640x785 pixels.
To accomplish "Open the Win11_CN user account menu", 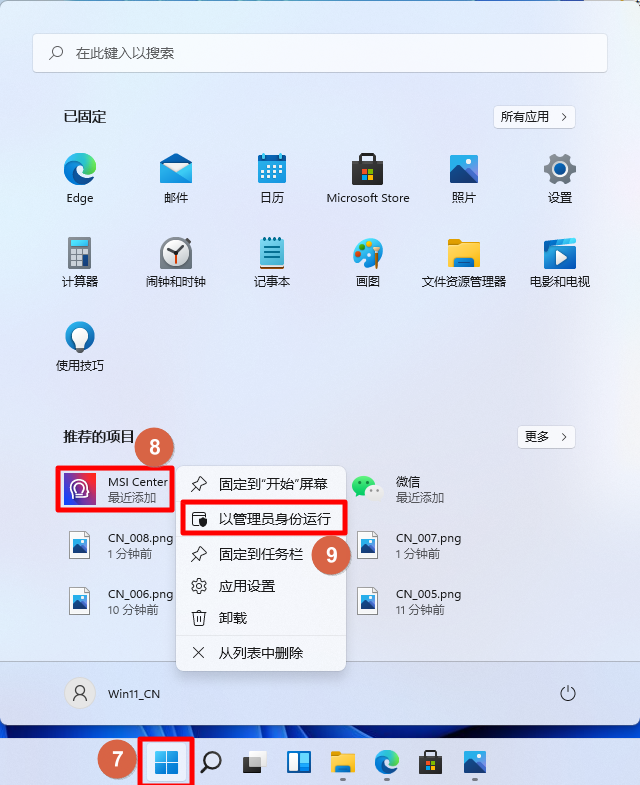I will click(113, 693).
